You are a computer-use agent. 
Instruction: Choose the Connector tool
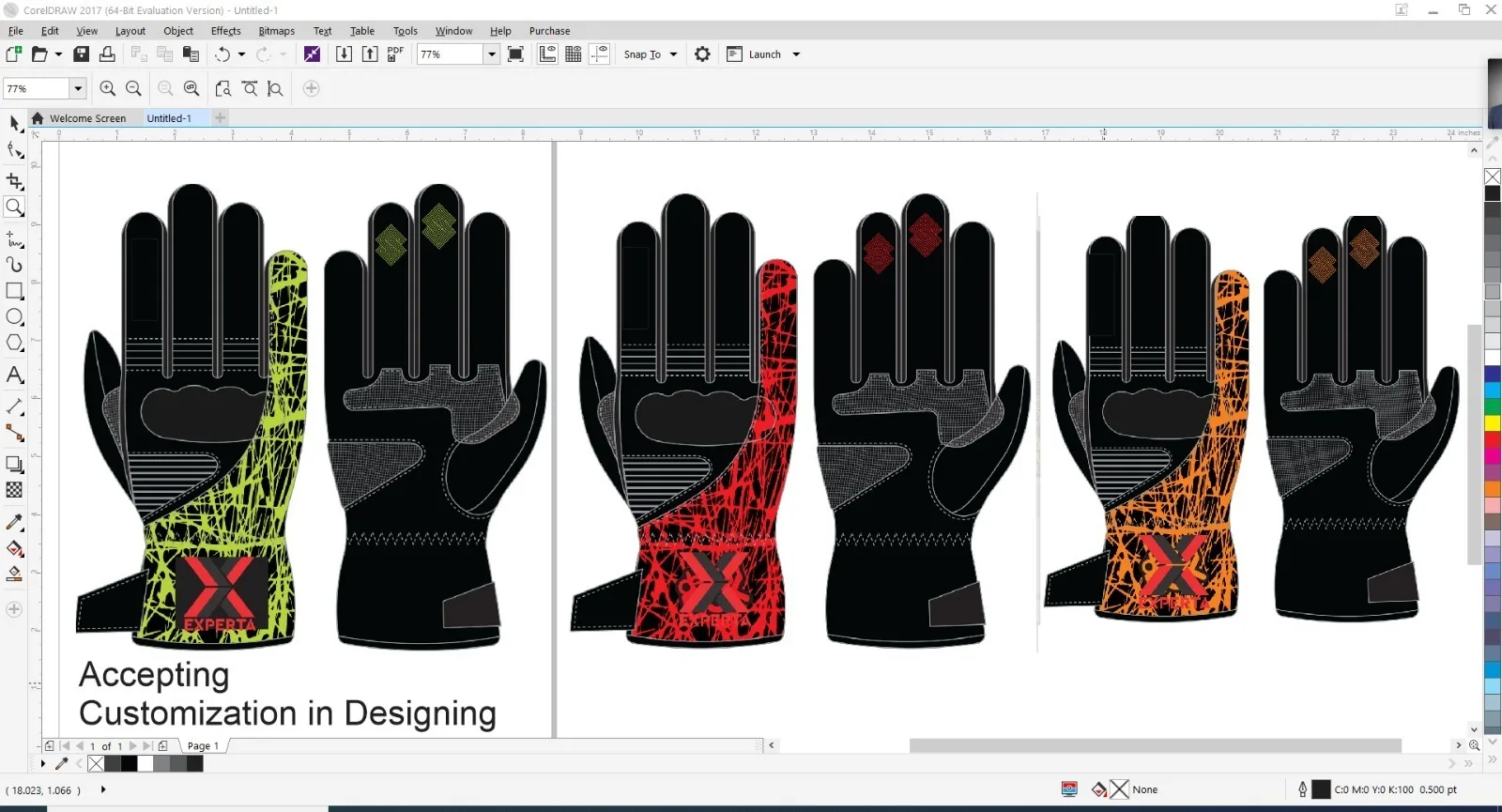click(x=14, y=433)
